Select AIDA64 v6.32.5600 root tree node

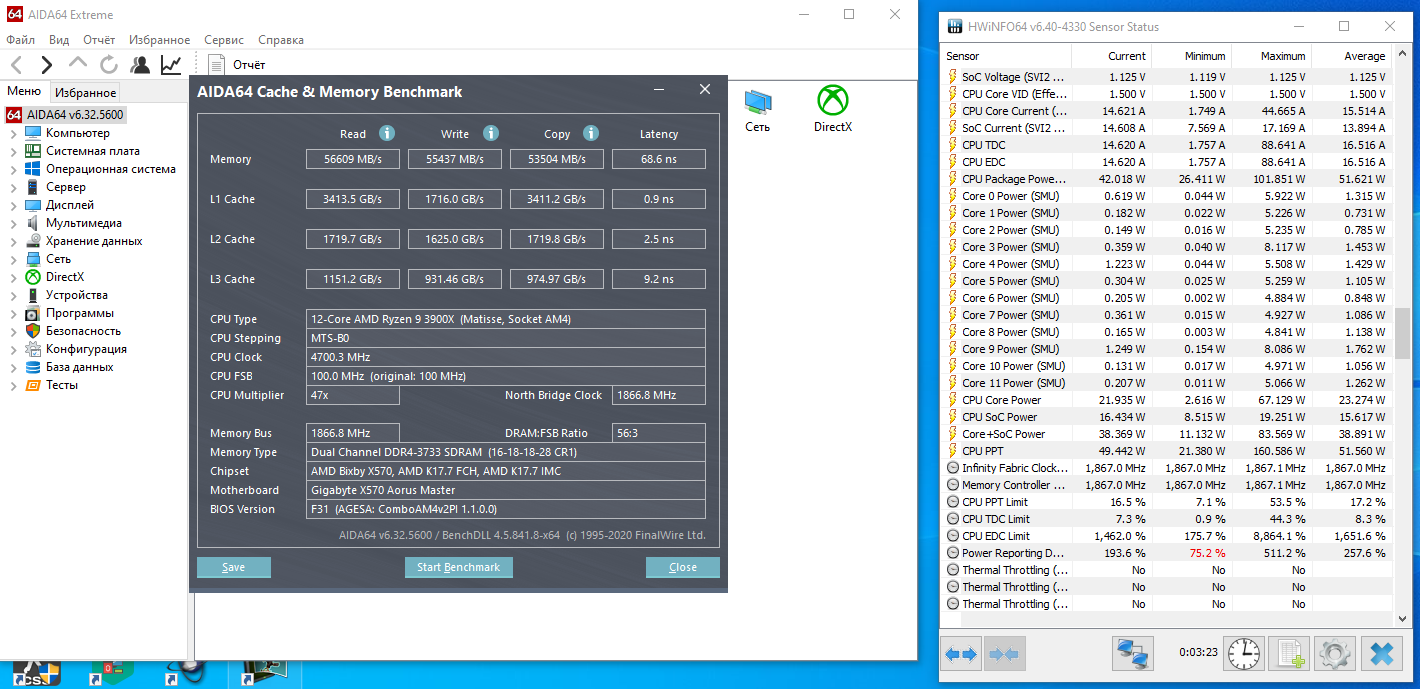(66, 115)
